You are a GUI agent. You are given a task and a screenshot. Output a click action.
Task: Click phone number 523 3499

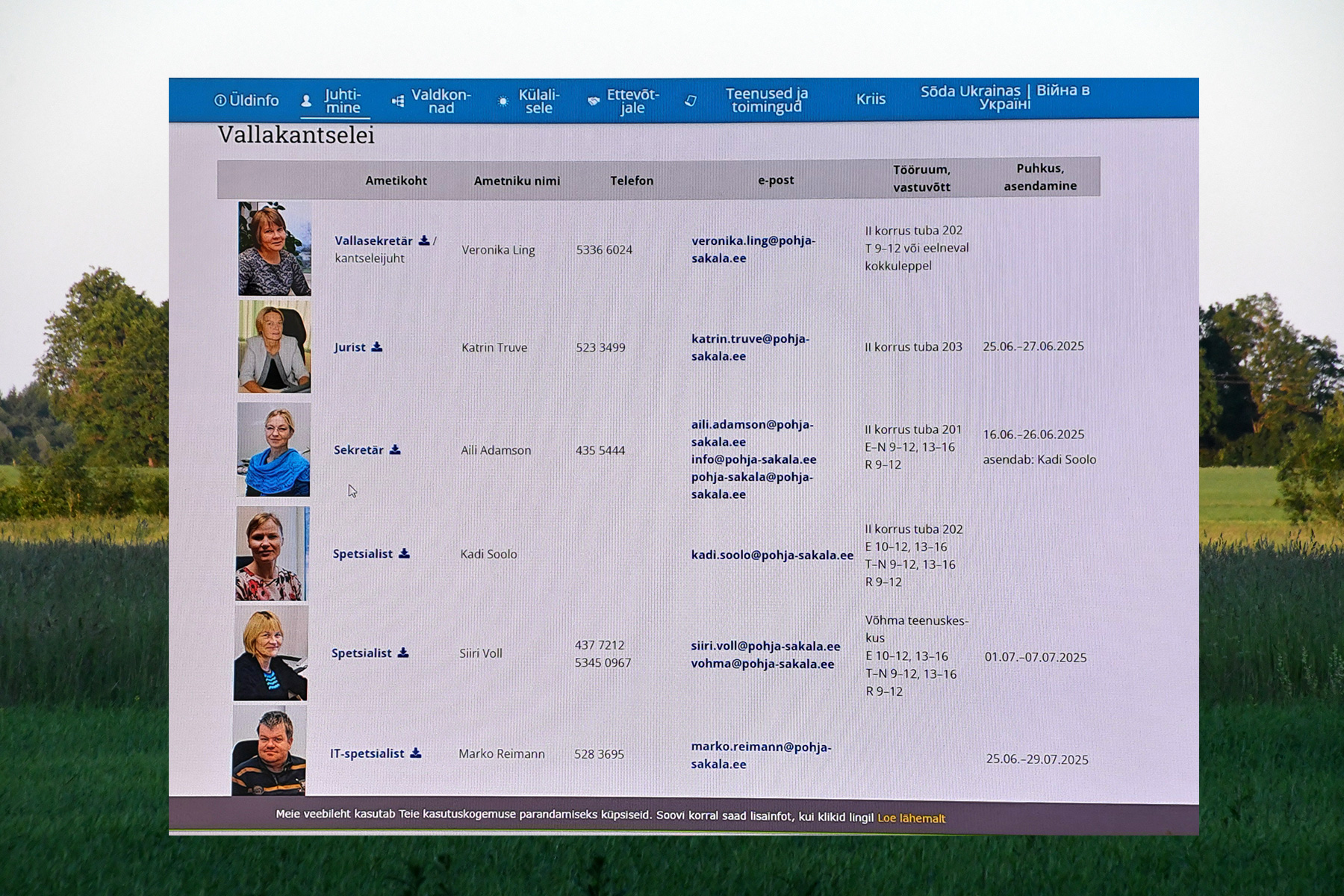pos(600,348)
